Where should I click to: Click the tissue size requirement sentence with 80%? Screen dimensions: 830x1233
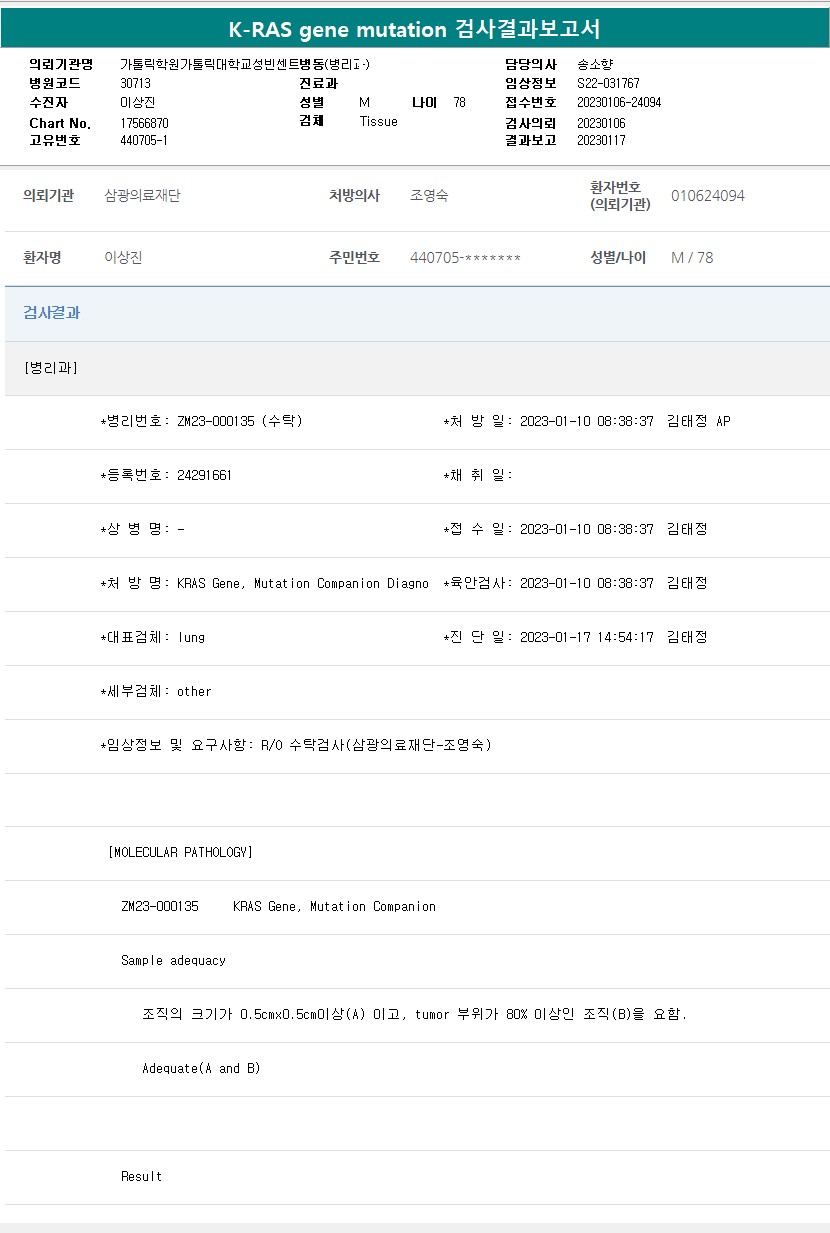415,1014
